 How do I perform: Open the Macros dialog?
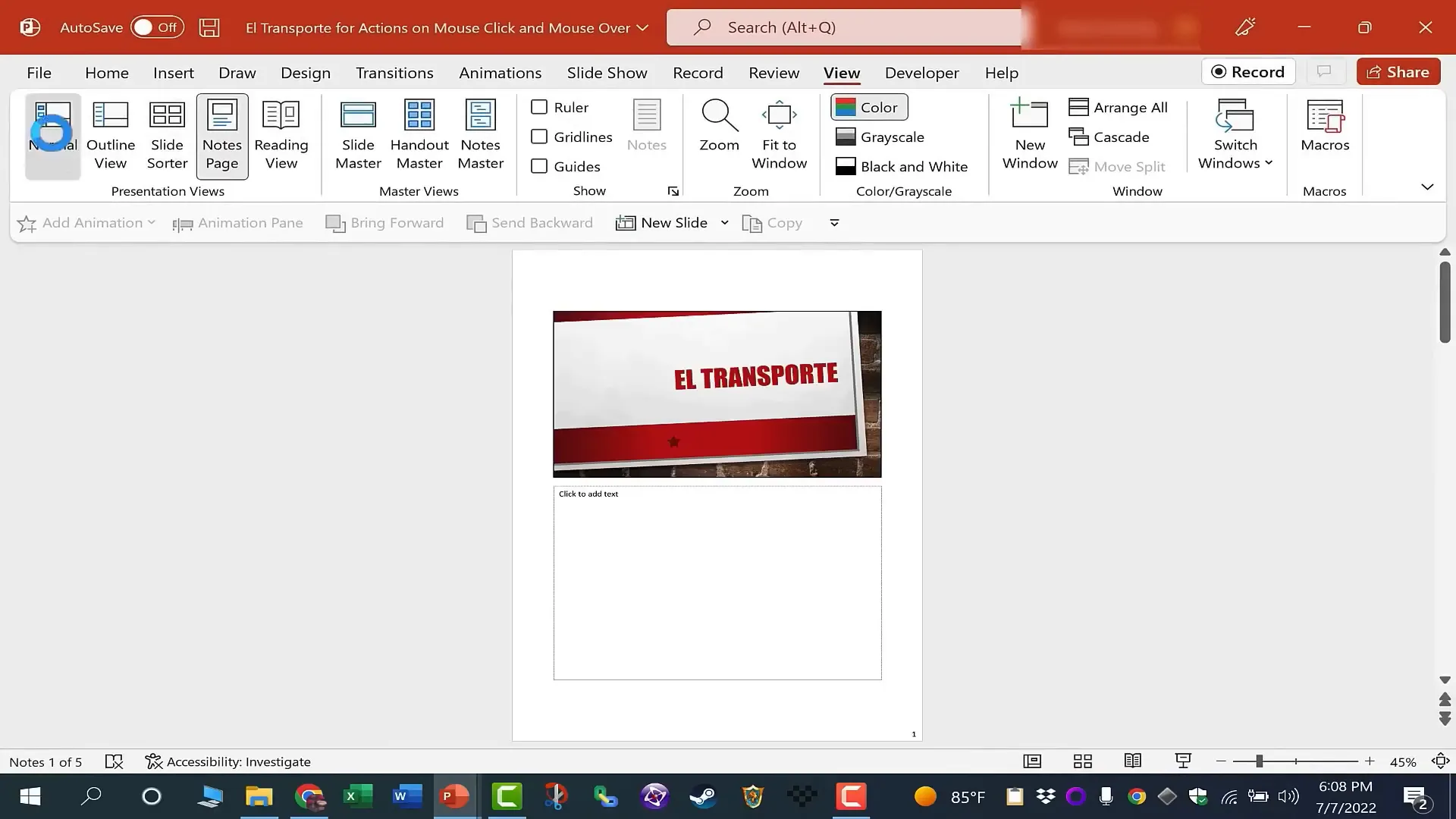(1325, 127)
